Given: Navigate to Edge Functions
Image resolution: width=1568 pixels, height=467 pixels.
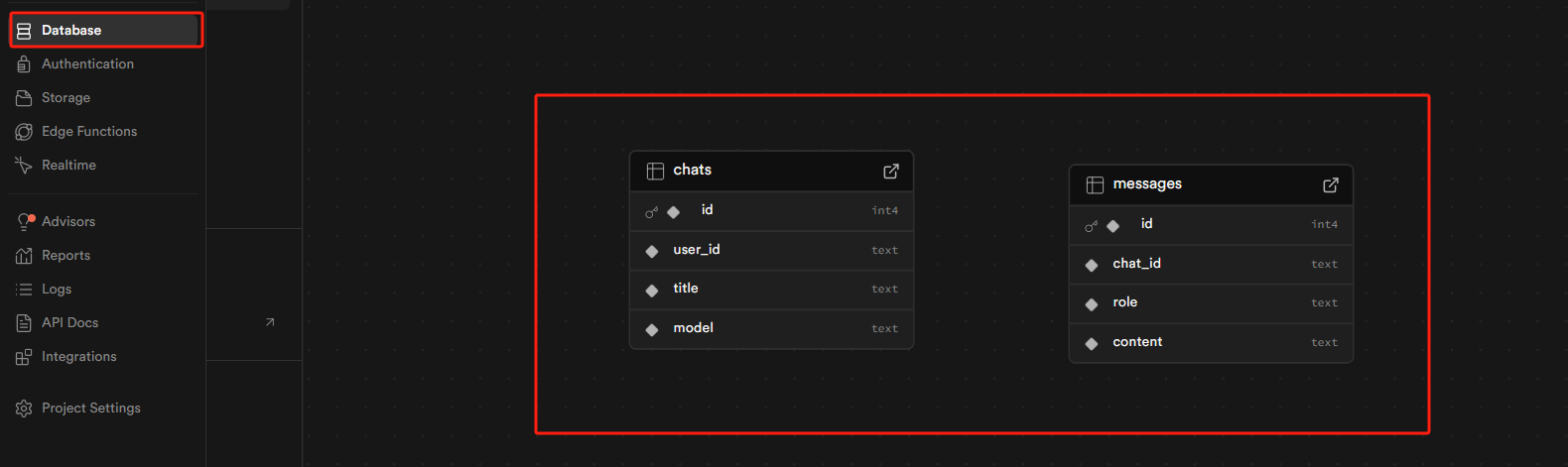Looking at the screenshot, I should (89, 132).
